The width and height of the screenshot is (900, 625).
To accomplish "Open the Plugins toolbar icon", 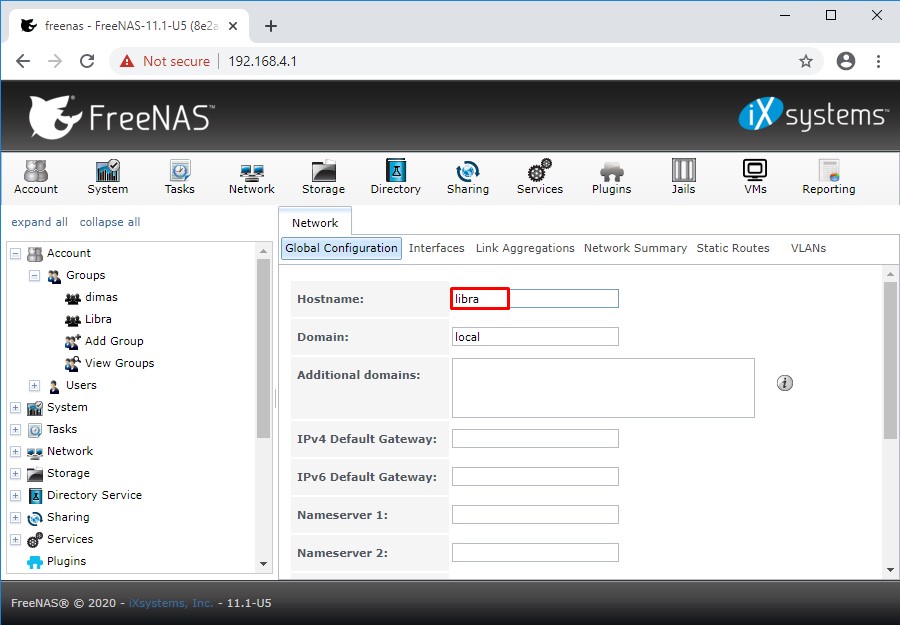I will click(611, 177).
